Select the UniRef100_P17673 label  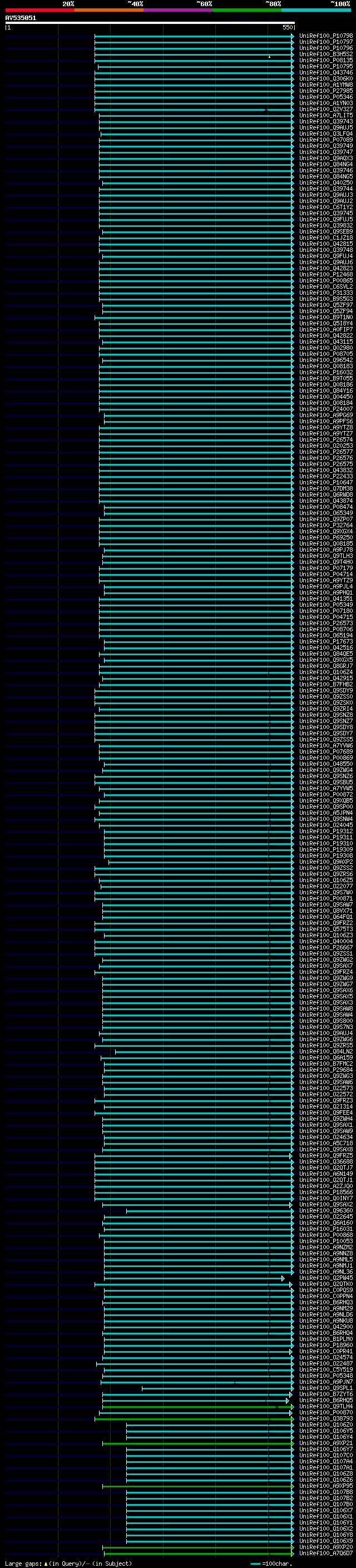(x=325, y=641)
